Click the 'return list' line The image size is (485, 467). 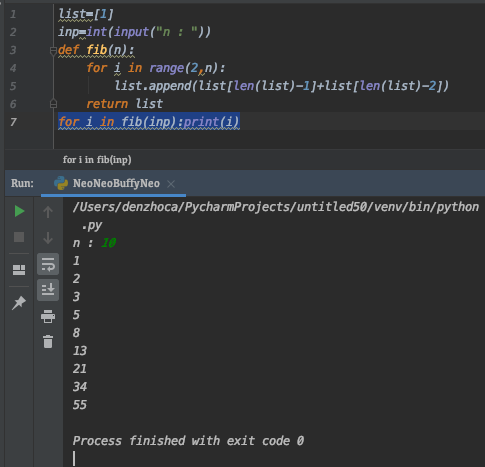pos(124,104)
